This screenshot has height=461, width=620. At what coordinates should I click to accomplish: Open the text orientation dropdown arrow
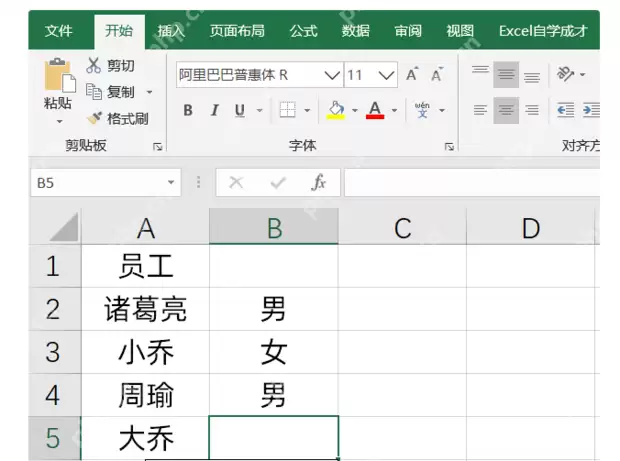582,74
